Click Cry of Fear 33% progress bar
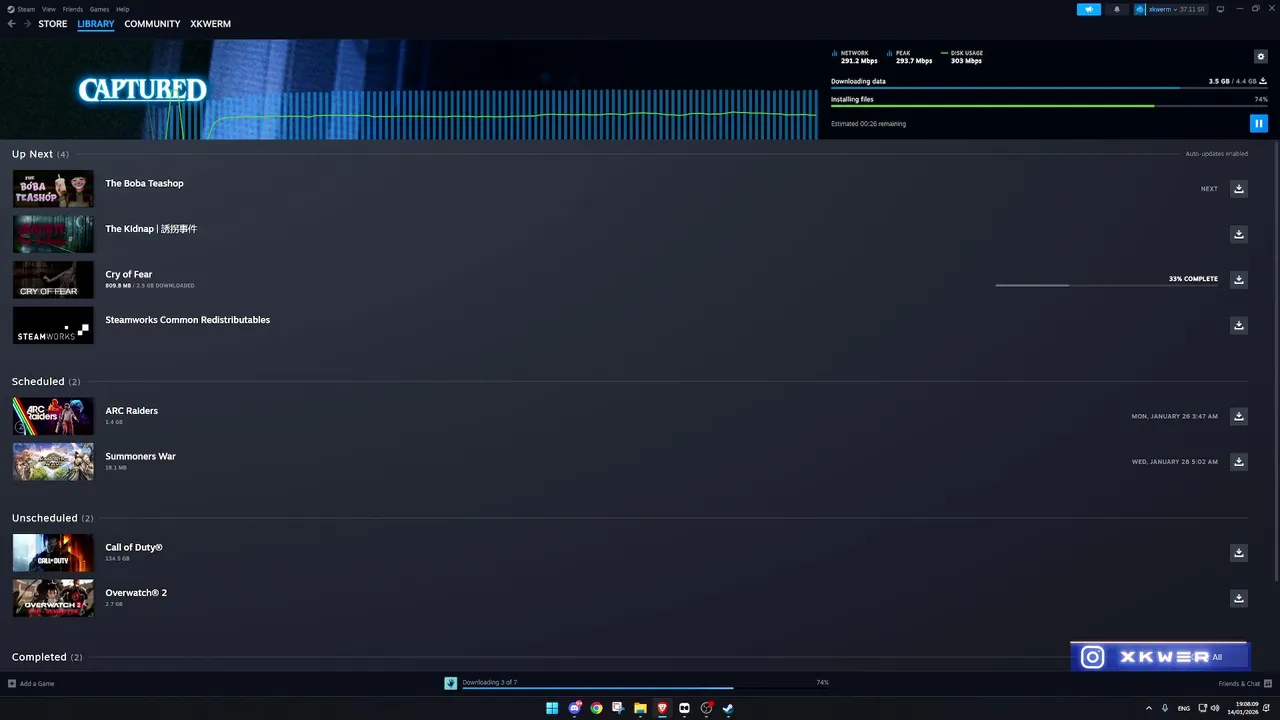Screen dimensions: 1280x720 tap(1107, 285)
